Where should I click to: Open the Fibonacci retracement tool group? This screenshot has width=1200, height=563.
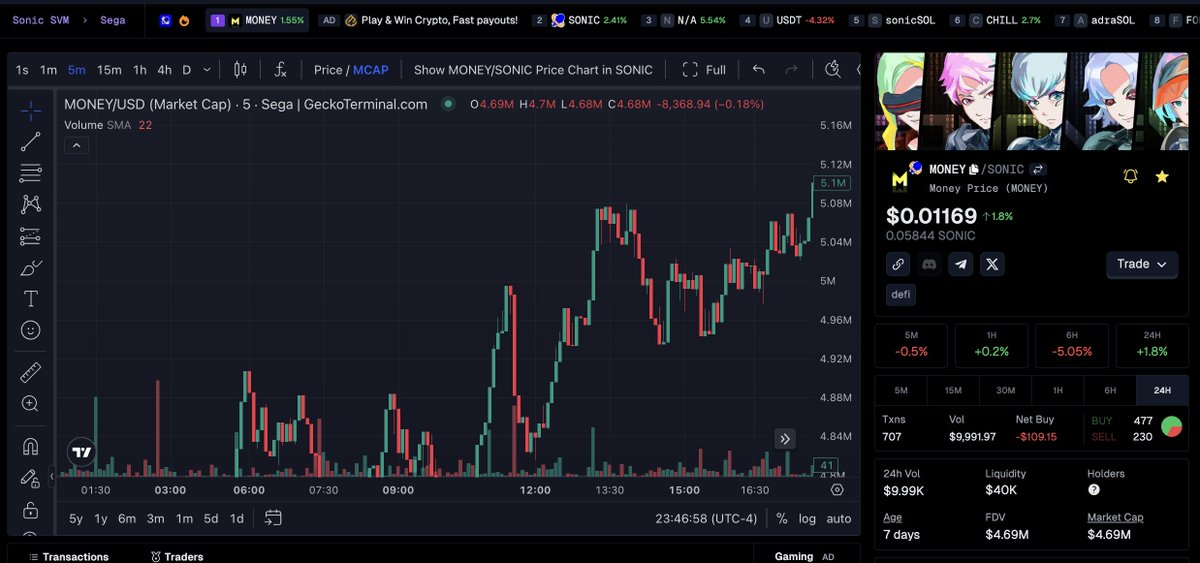pyautogui.click(x=31, y=173)
